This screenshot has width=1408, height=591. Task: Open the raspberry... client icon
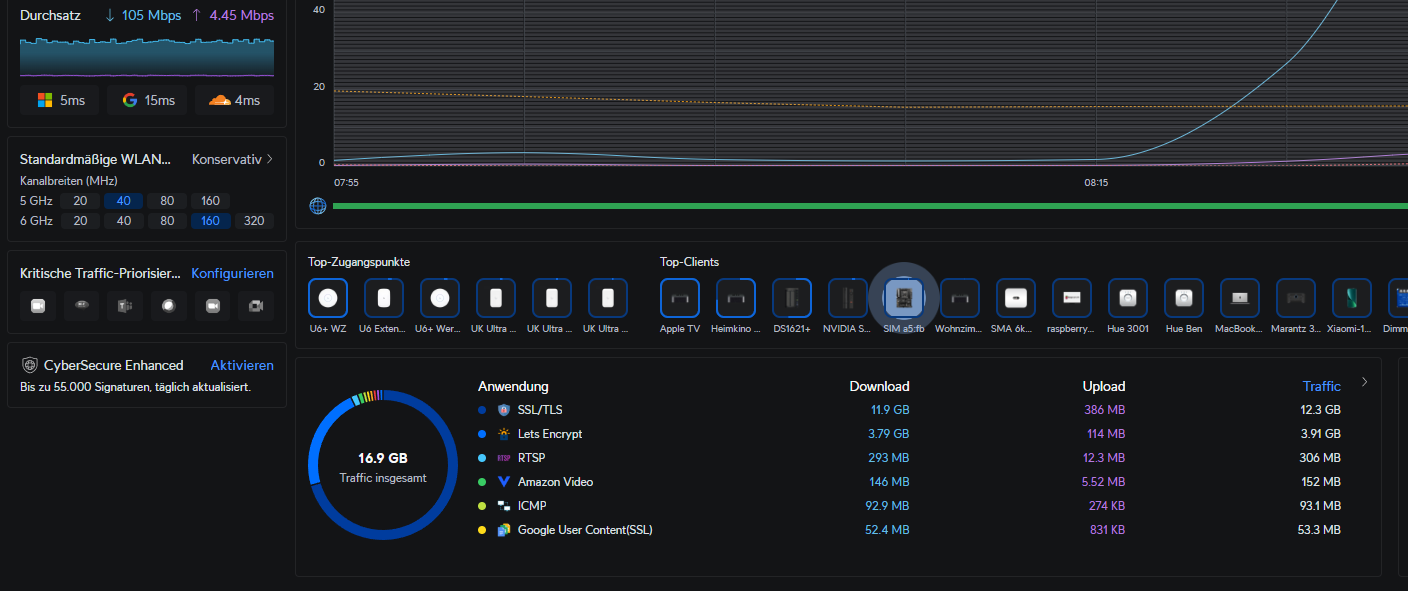pyautogui.click(x=1071, y=298)
